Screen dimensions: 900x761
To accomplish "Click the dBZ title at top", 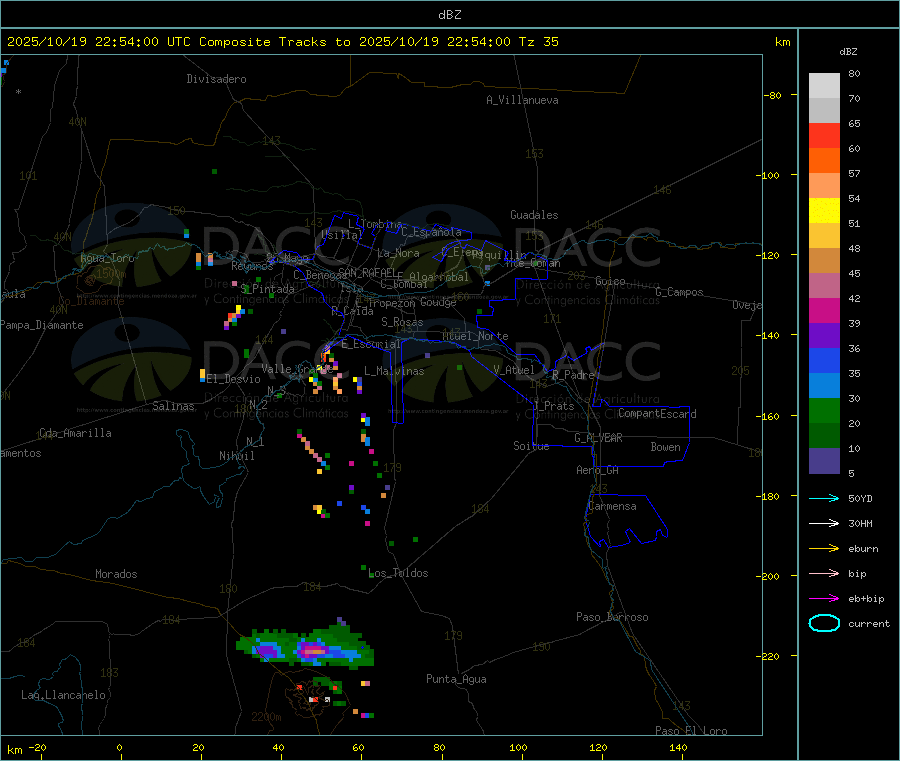I will (x=449, y=15).
